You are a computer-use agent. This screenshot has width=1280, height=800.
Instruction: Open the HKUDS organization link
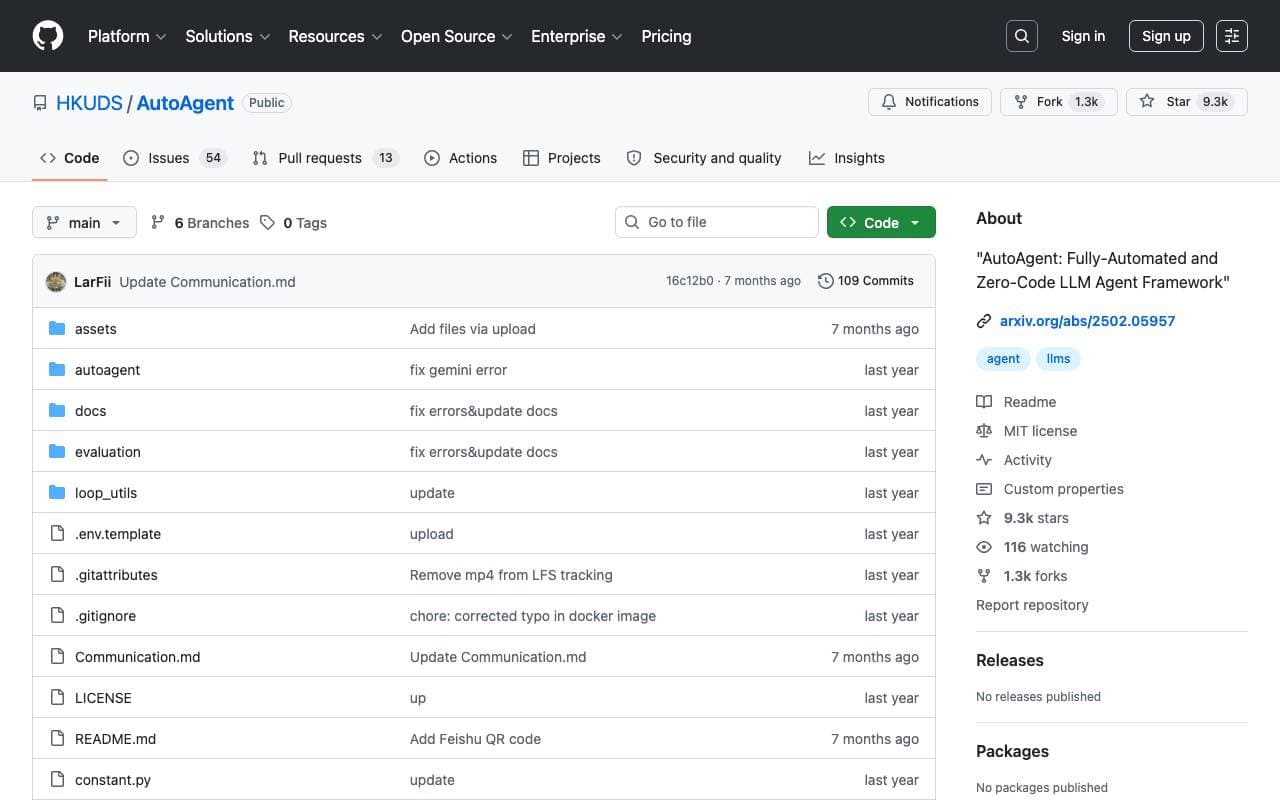point(89,103)
